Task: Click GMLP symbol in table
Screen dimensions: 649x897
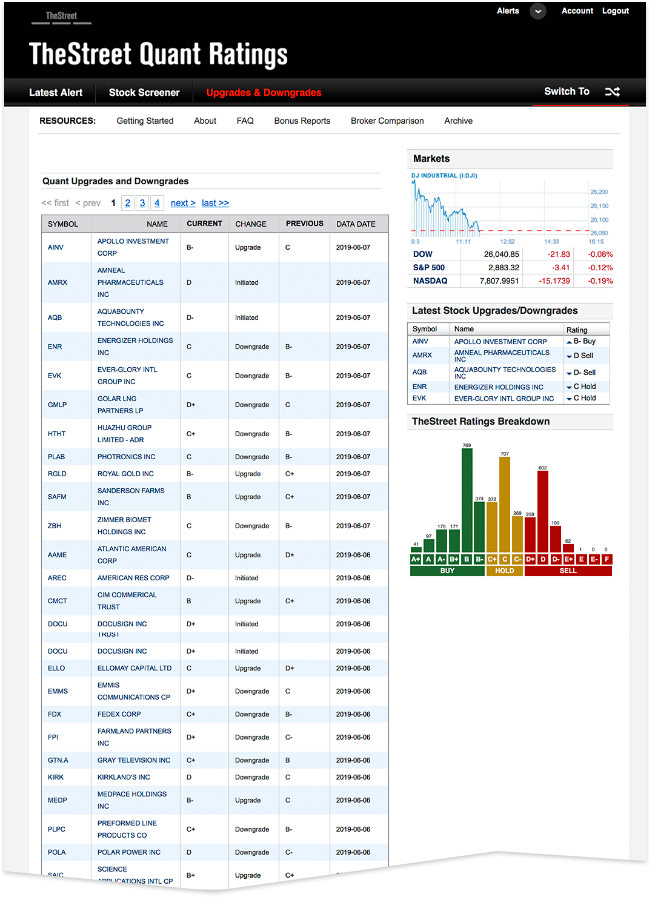Action: click(x=57, y=404)
